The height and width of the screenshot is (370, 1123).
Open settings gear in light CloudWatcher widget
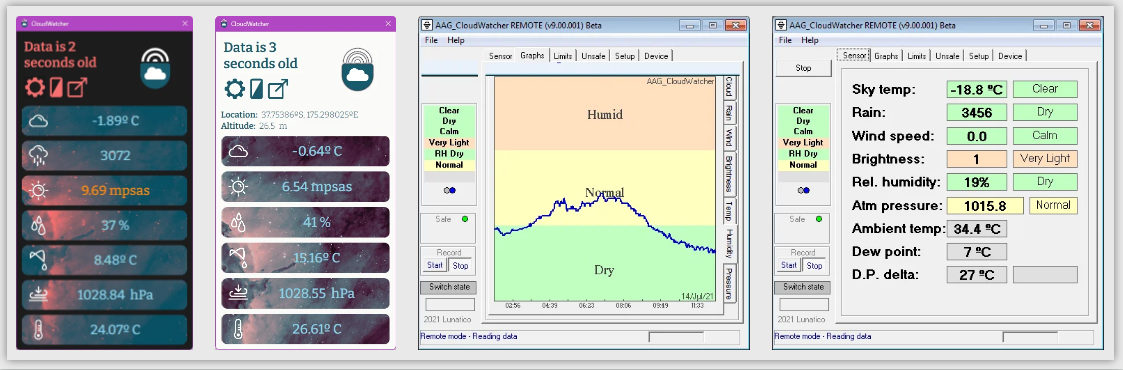click(234, 89)
